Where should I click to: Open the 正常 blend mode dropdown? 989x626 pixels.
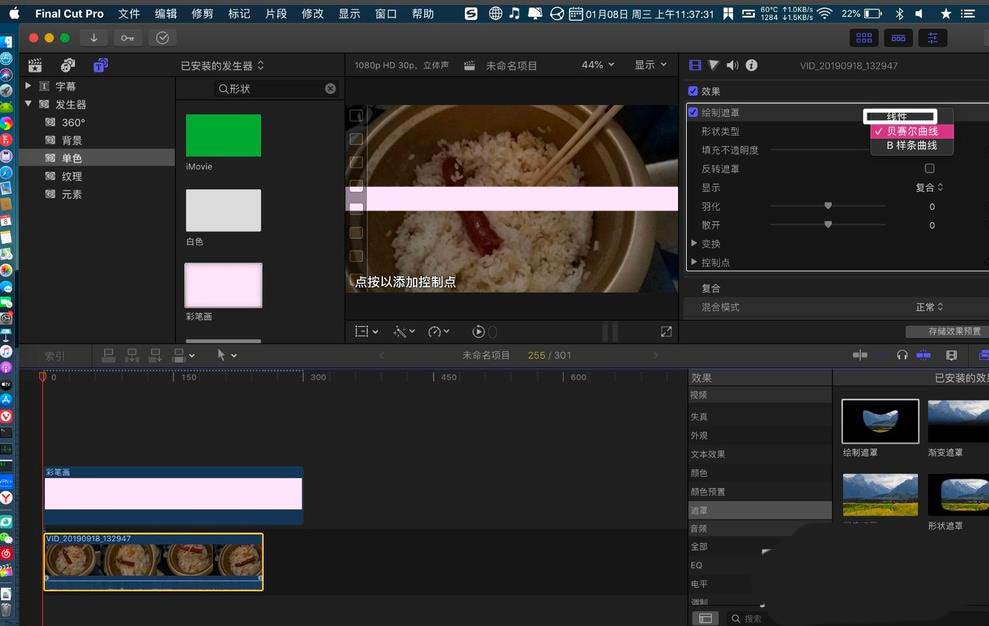(x=929, y=307)
